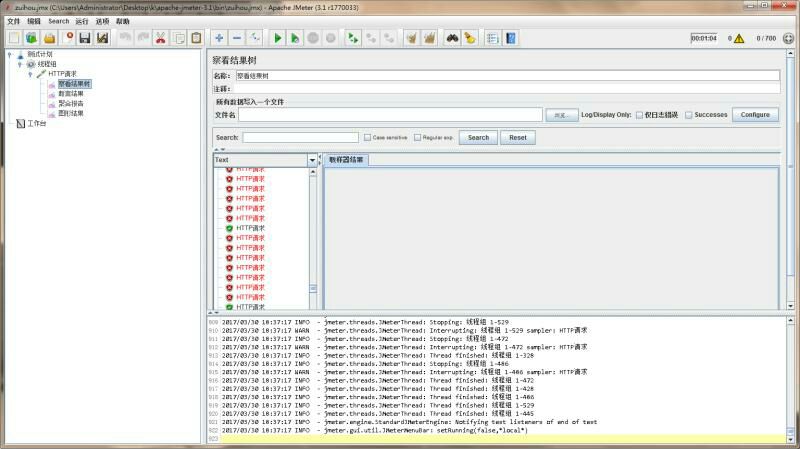
Task: Tick the Successes checkbox
Action: pyautogui.click(x=689, y=115)
